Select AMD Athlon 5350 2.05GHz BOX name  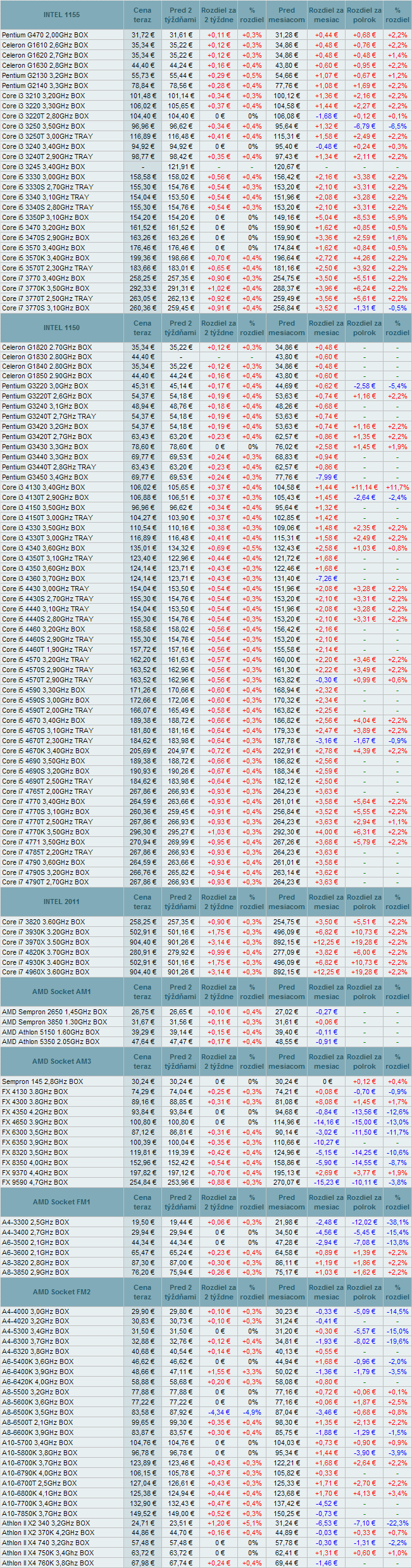(x=51, y=1042)
